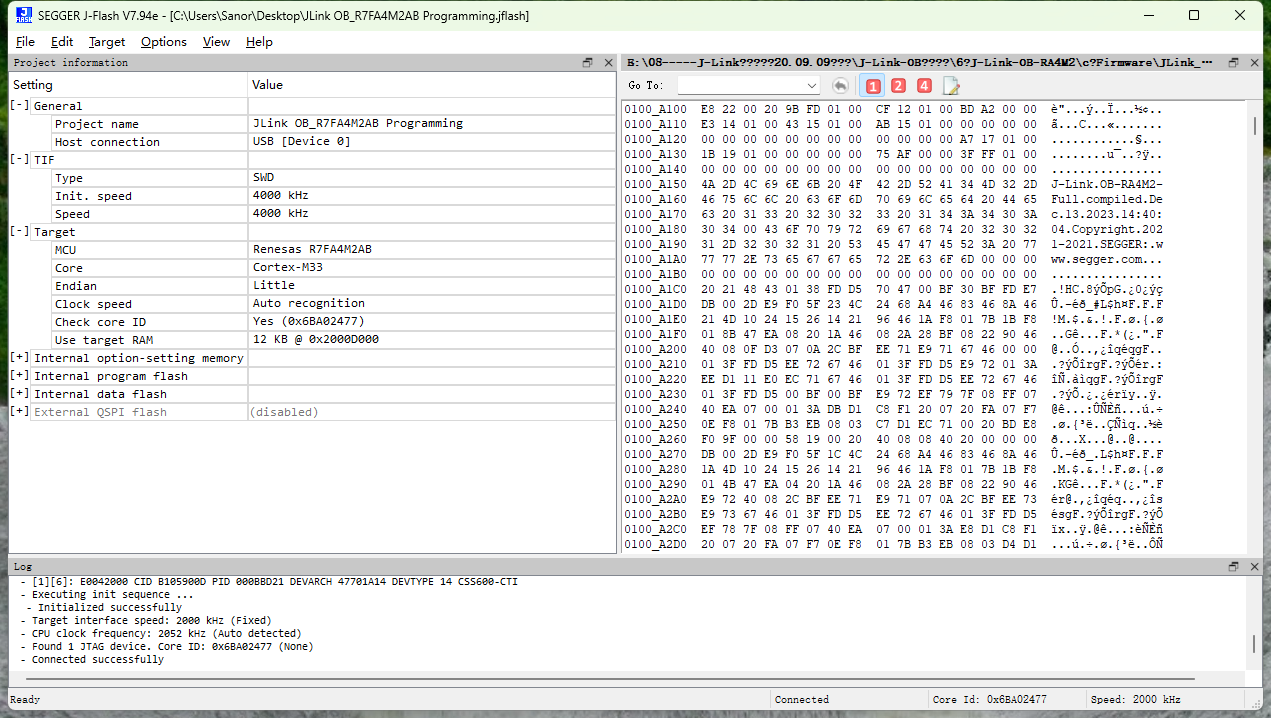Close the Project information panel
1271x718 pixels.
[x=608, y=62]
